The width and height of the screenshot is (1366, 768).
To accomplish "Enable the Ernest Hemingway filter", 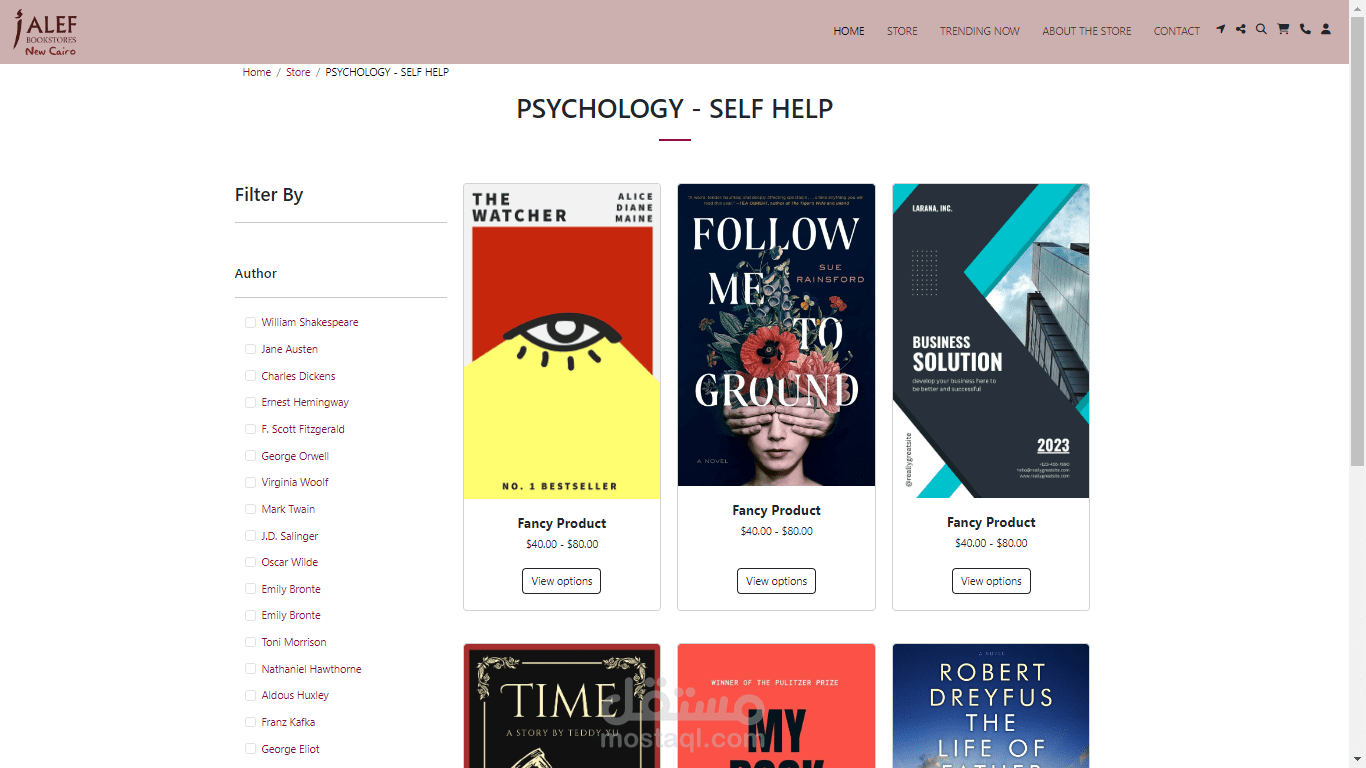I will (250, 402).
